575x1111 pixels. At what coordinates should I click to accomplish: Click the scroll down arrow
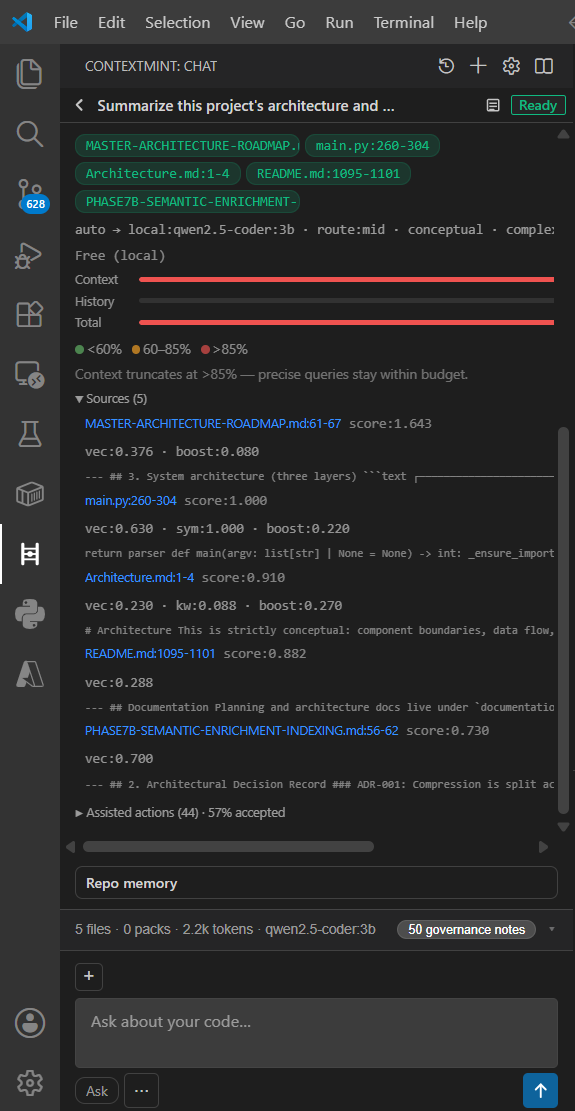click(563, 827)
